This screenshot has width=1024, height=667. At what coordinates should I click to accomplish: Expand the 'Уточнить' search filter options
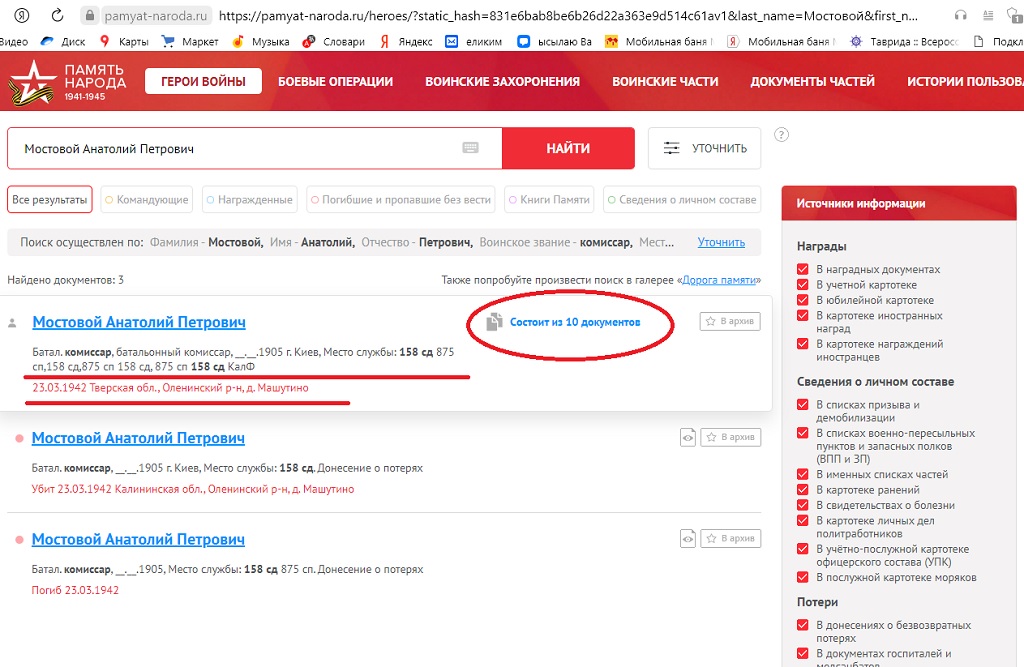pyautogui.click(x=704, y=148)
